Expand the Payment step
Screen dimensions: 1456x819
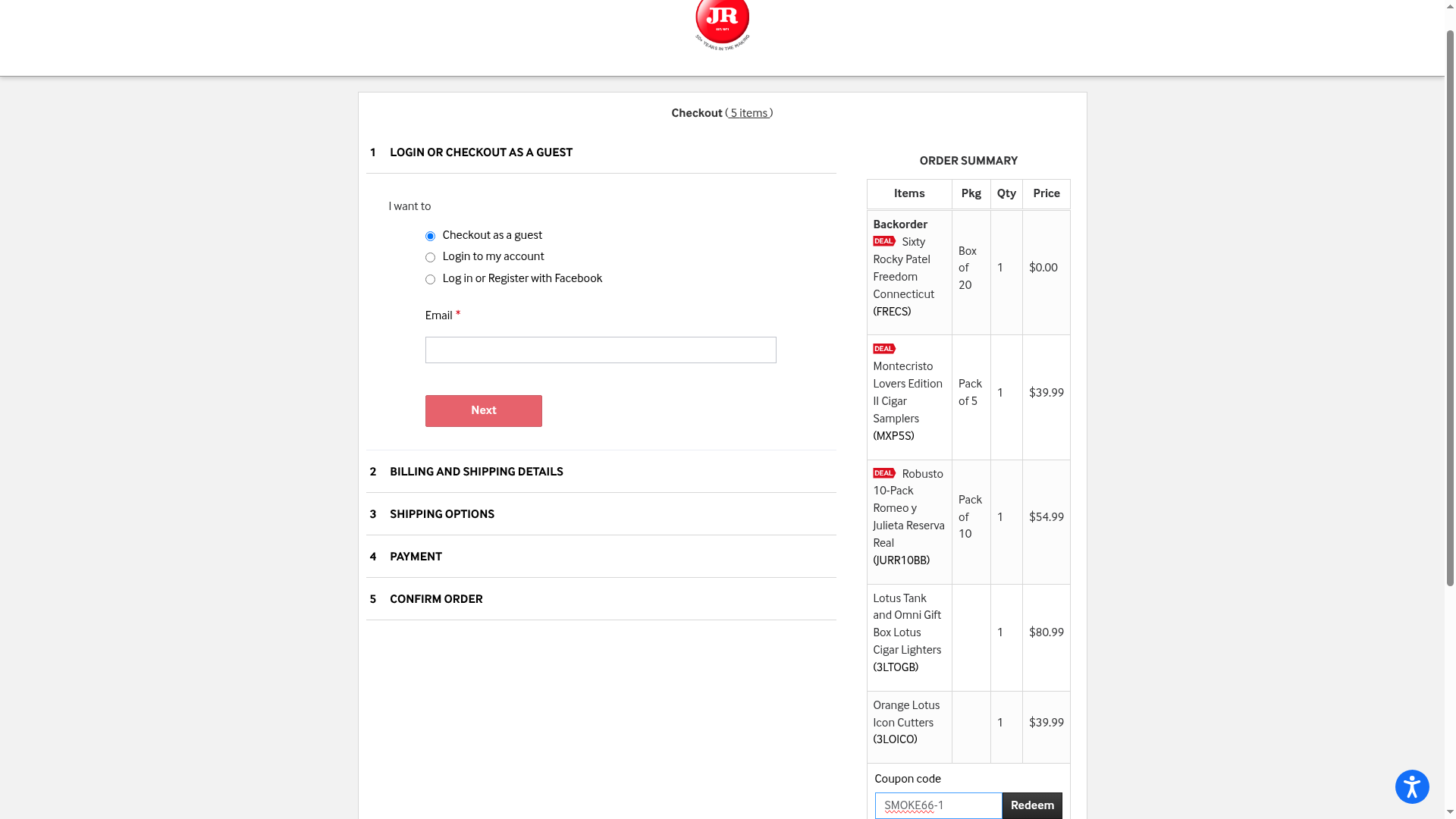pos(416,557)
